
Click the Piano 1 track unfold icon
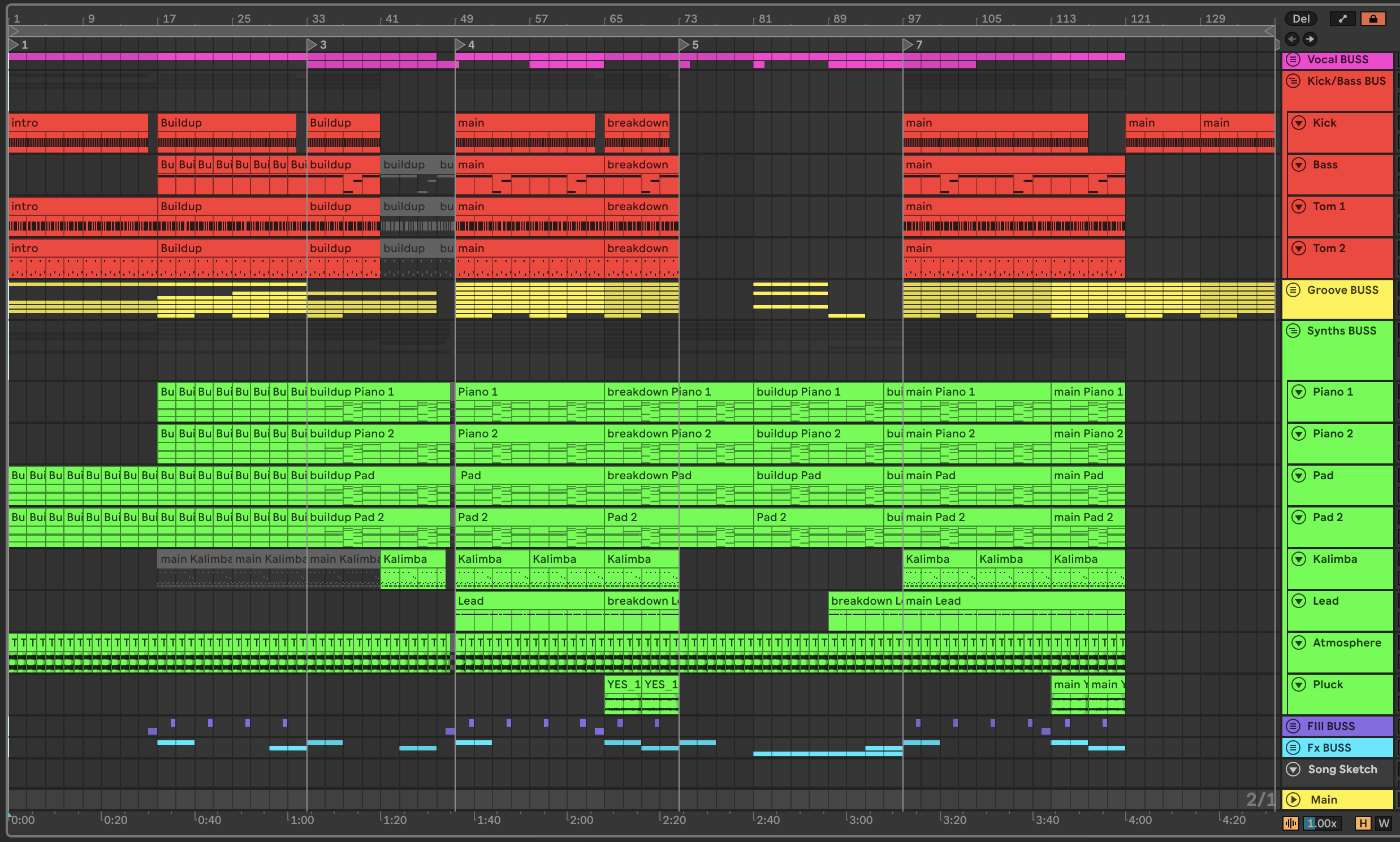[1299, 392]
